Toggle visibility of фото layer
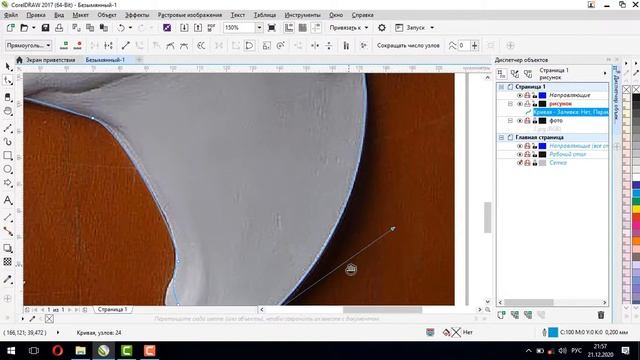The image size is (640, 360). point(520,121)
